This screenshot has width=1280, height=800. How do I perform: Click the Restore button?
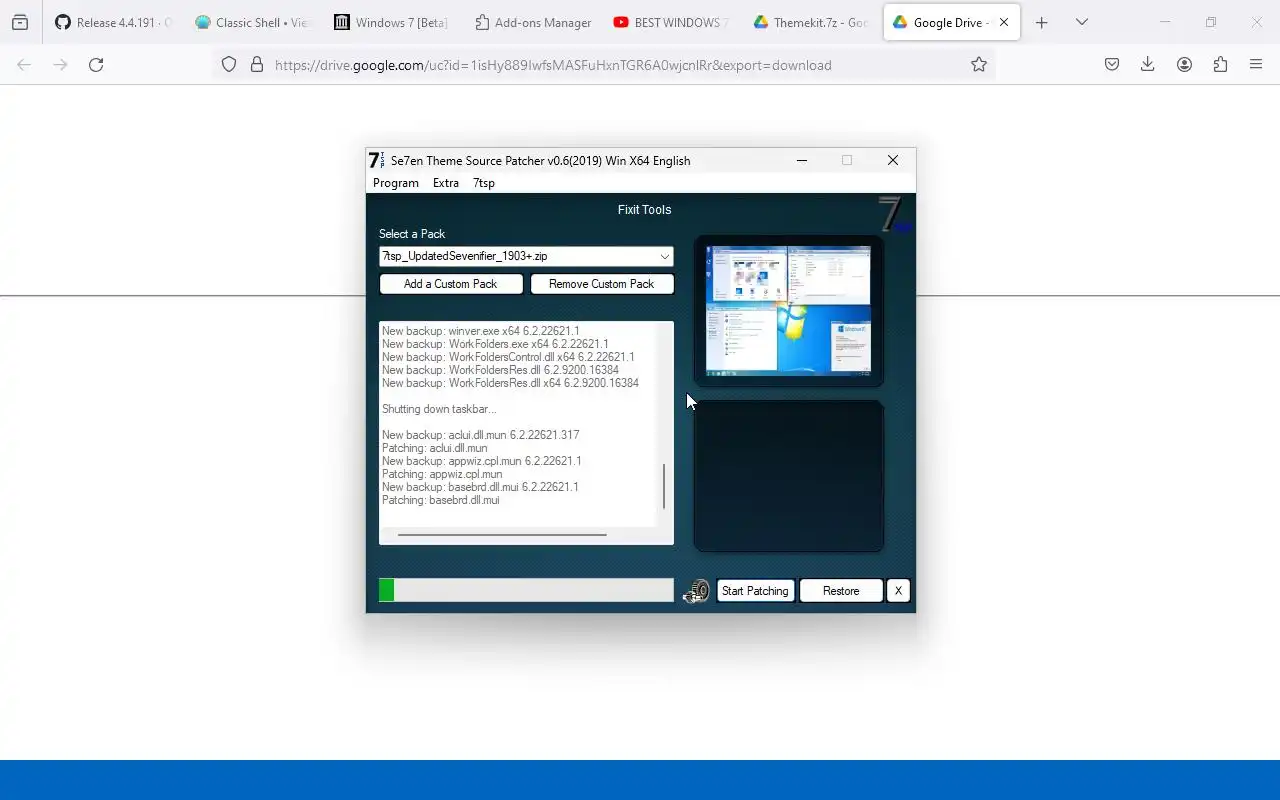coord(841,591)
